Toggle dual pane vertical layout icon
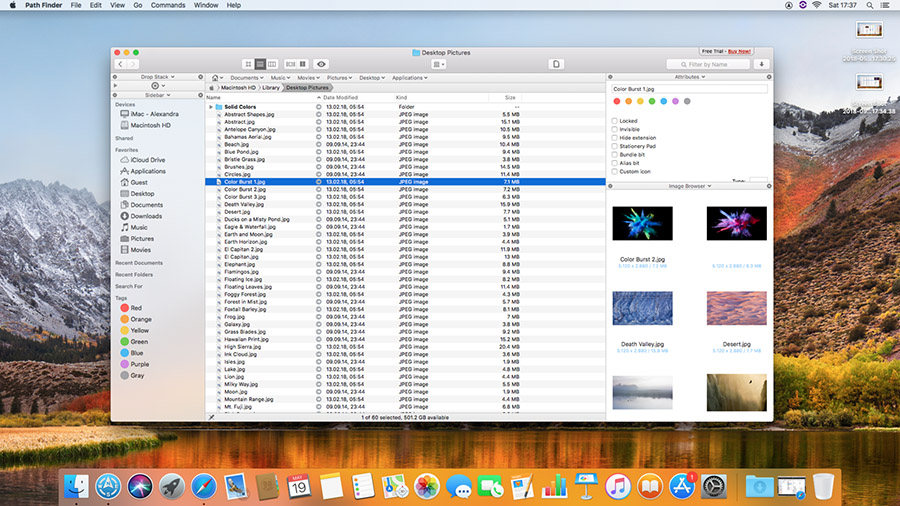 (x=303, y=64)
